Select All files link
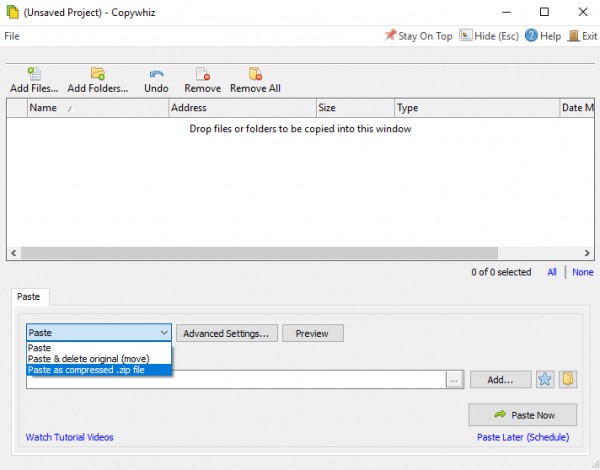The image size is (600, 470). 551,272
